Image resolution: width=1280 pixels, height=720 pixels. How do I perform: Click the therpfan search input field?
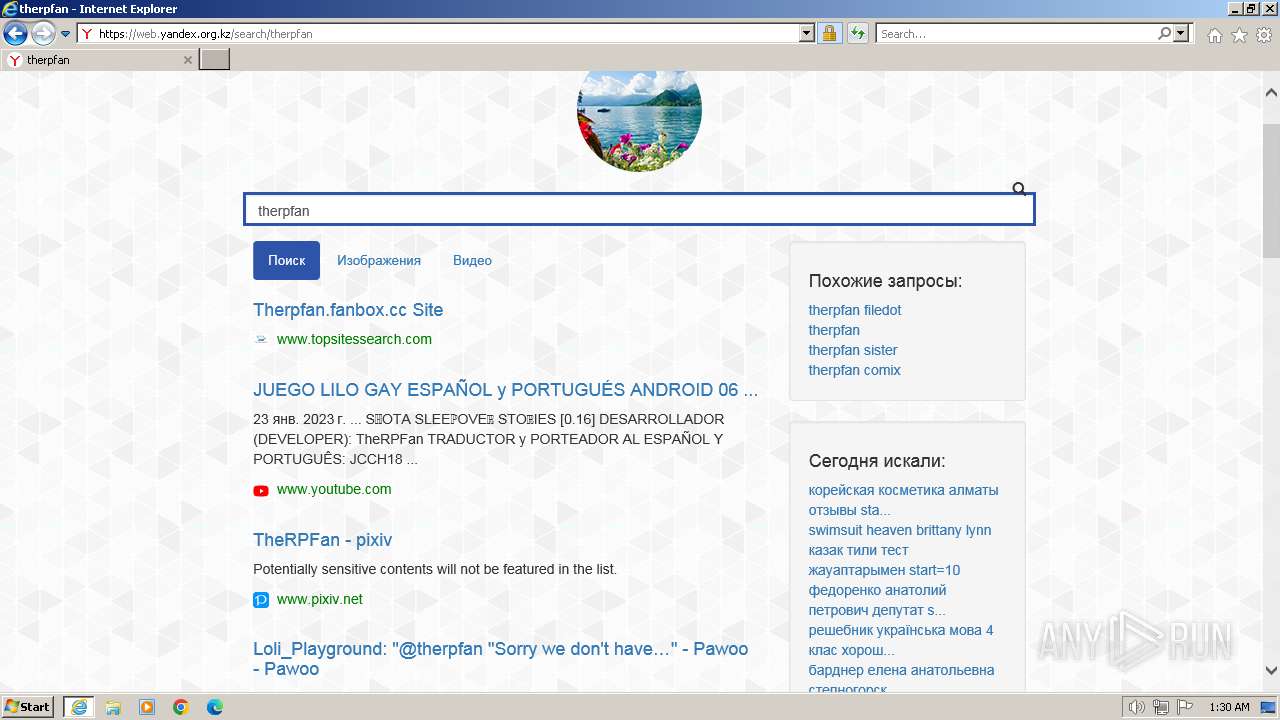coord(639,210)
